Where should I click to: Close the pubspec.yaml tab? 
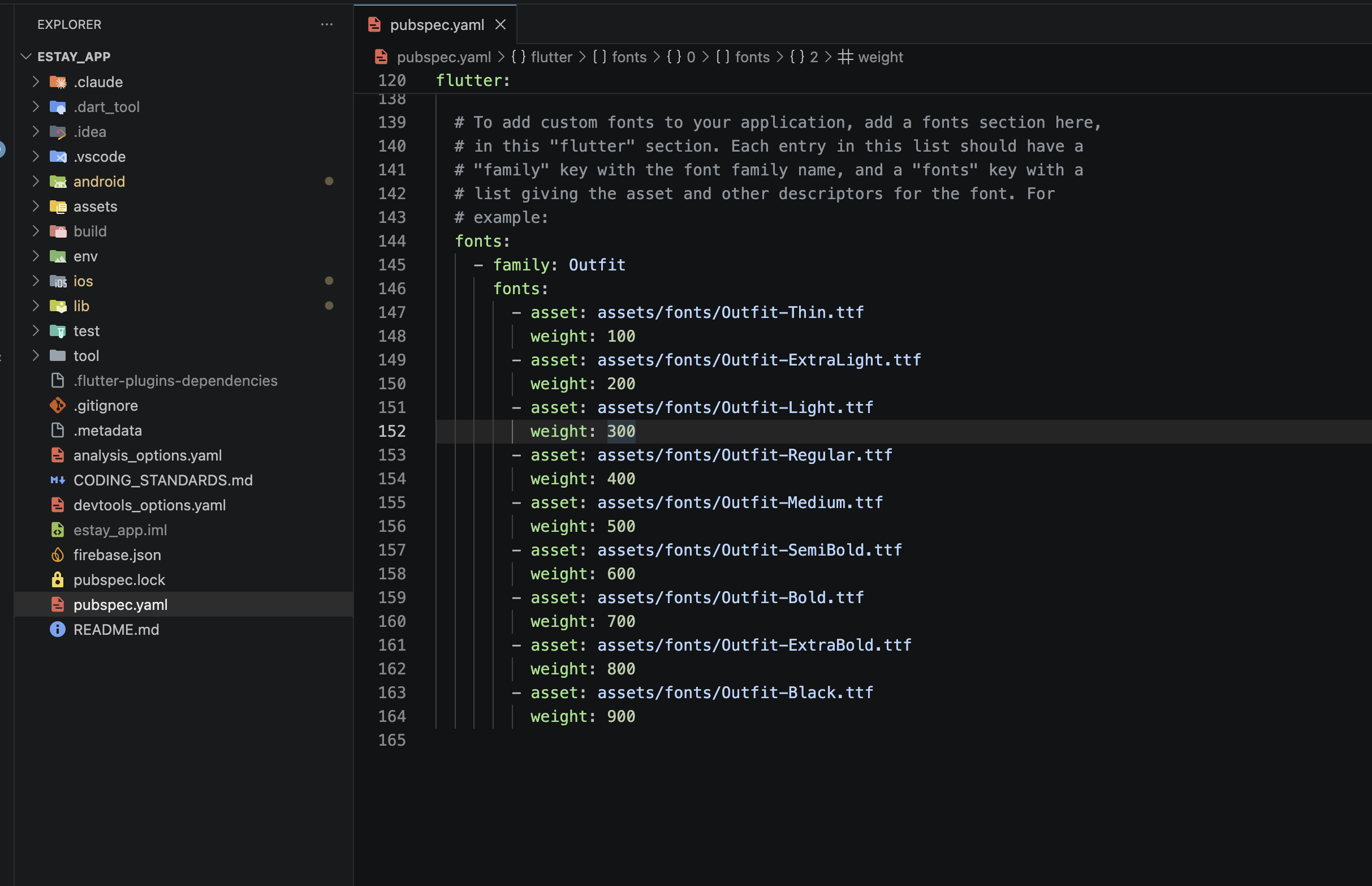(501, 25)
